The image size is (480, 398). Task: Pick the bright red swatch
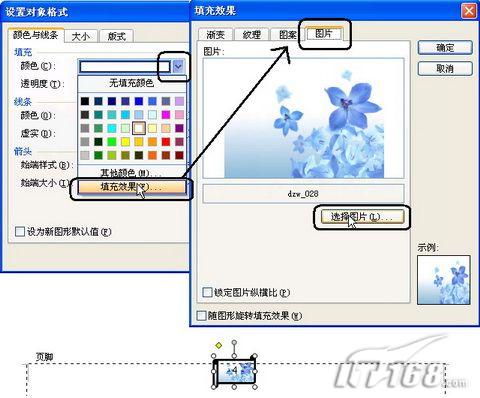click(166, 142)
